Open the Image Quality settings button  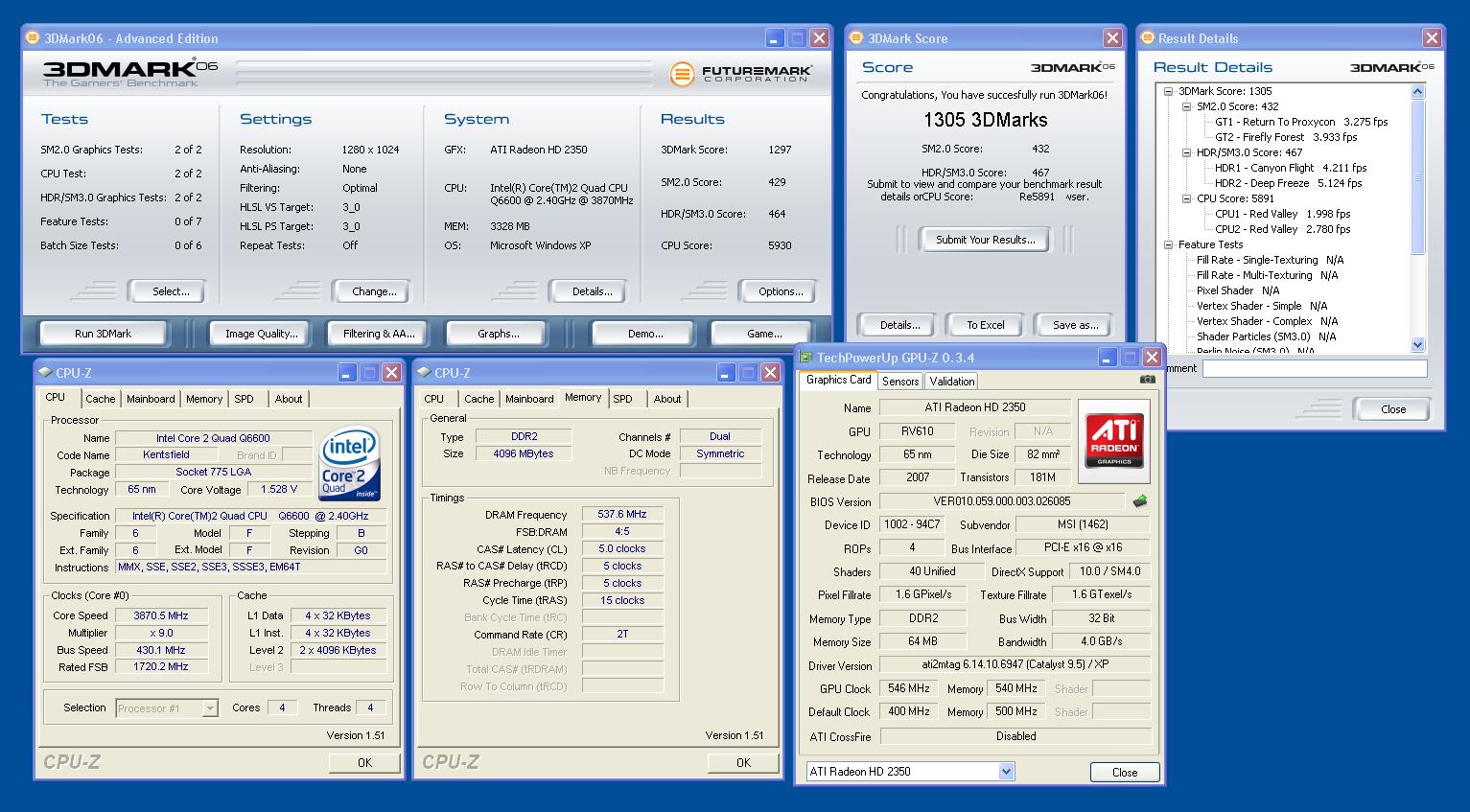coord(261,334)
